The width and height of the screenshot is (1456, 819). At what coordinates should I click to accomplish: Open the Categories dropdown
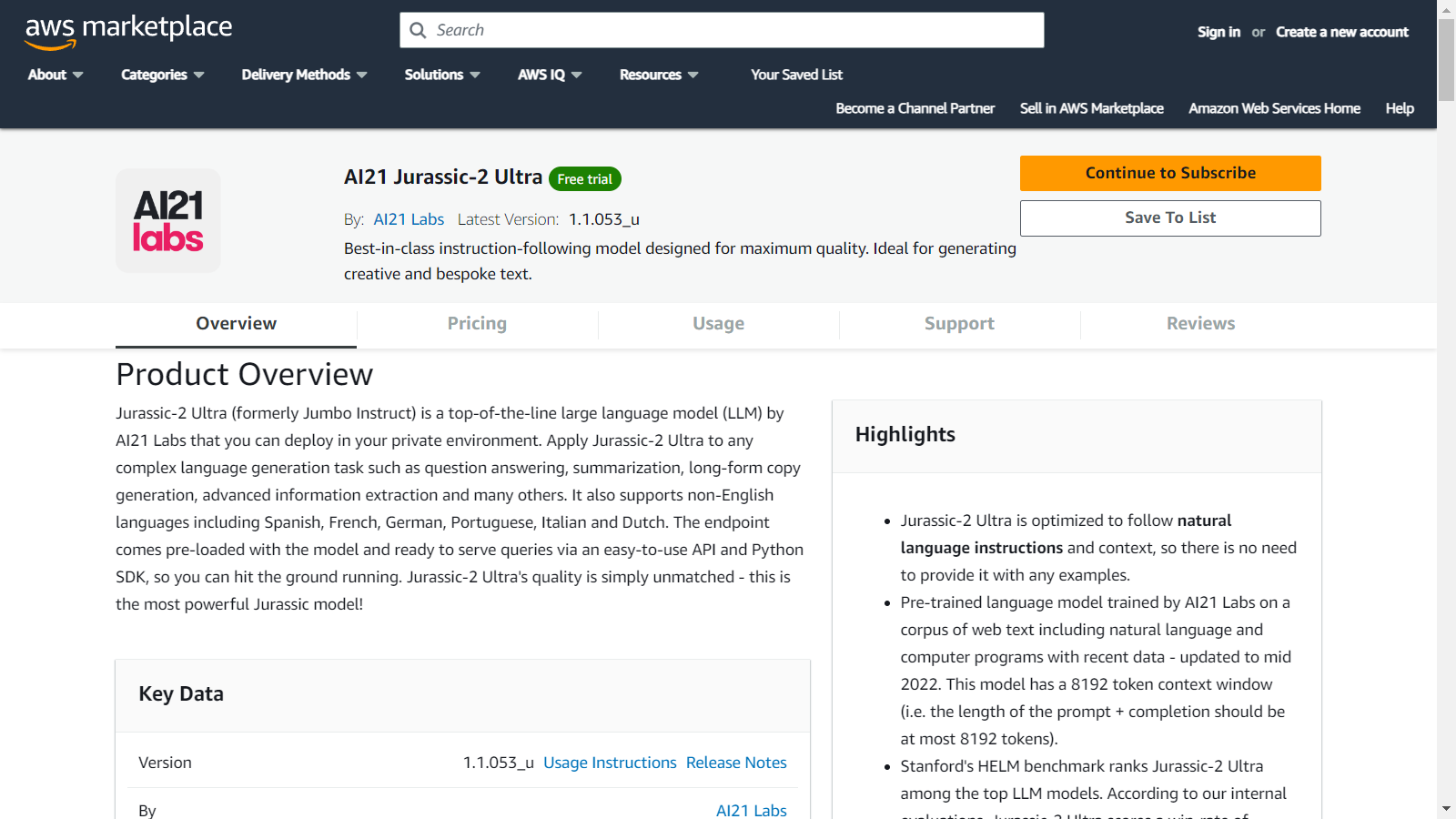(162, 75)
